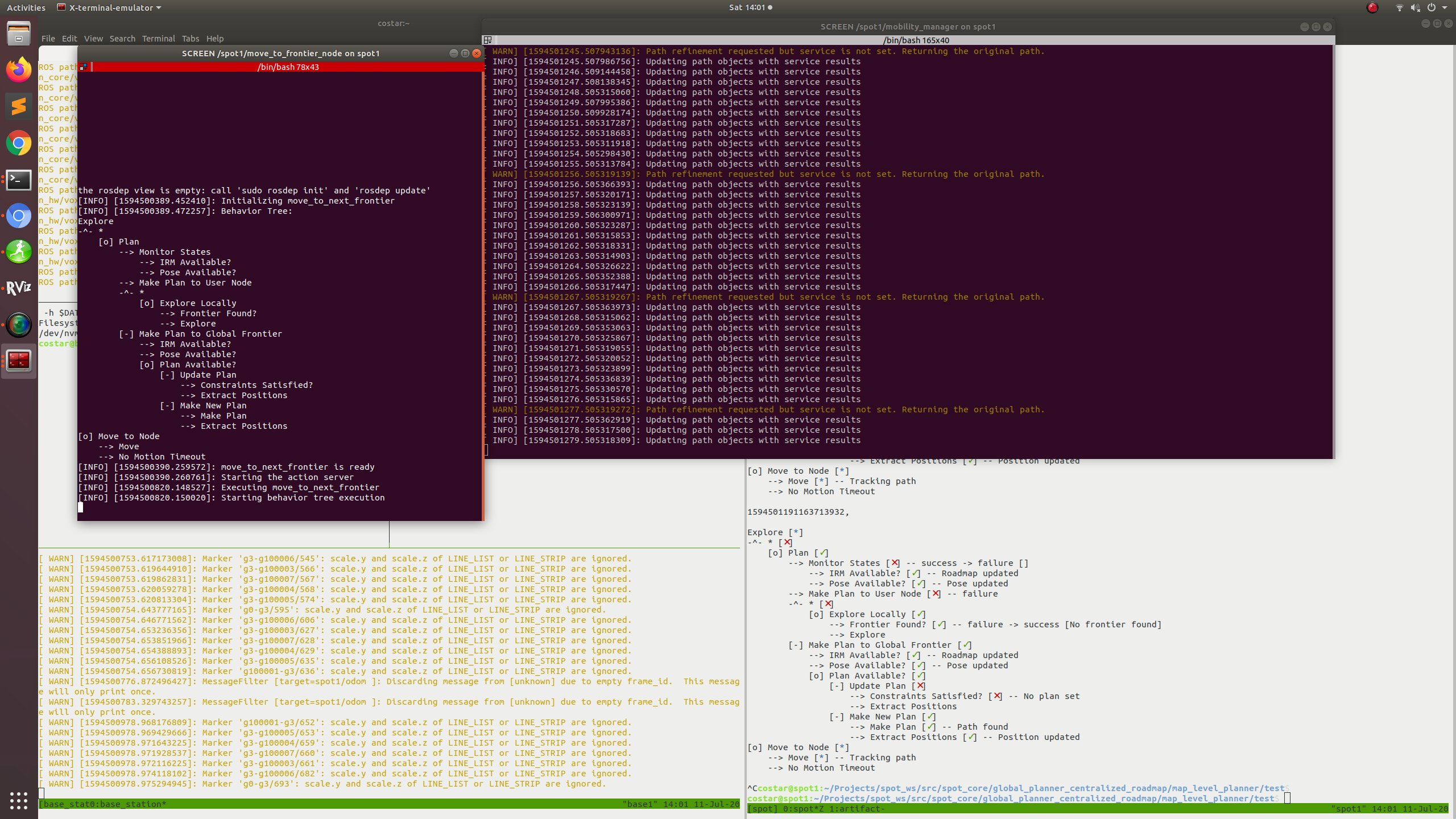Click the "base1" 14:01 11-Jul-20 status
This screenshot has width=1456, height=819.
coord(681,804)
